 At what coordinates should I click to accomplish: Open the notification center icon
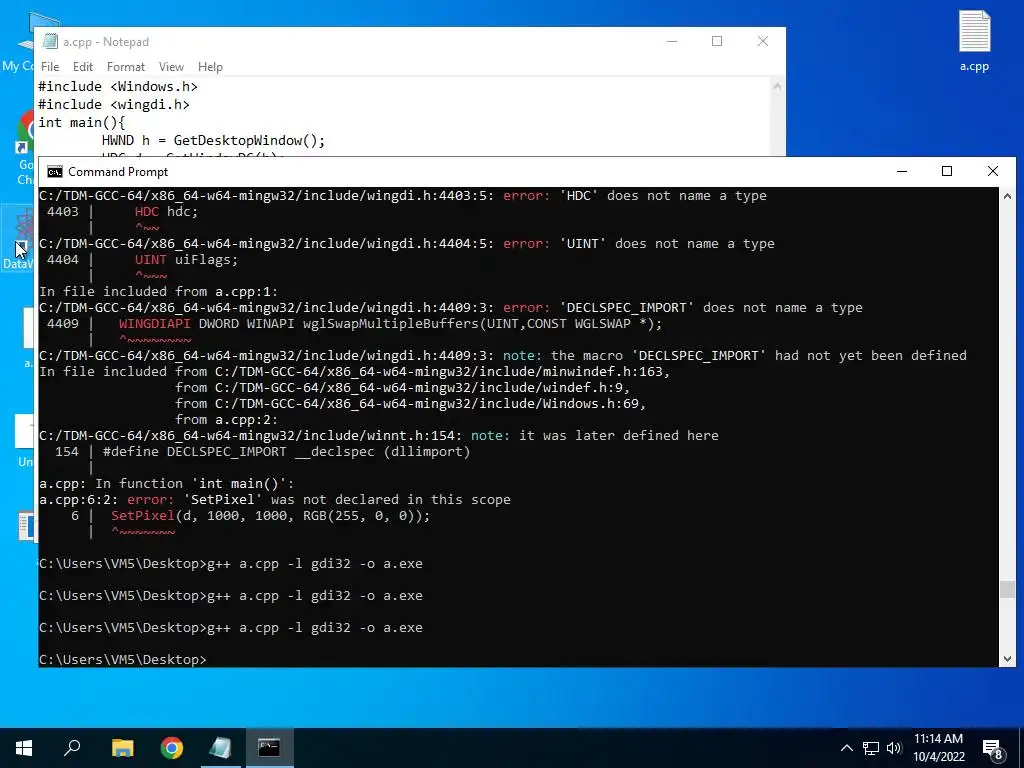click(x=993, y=749)
